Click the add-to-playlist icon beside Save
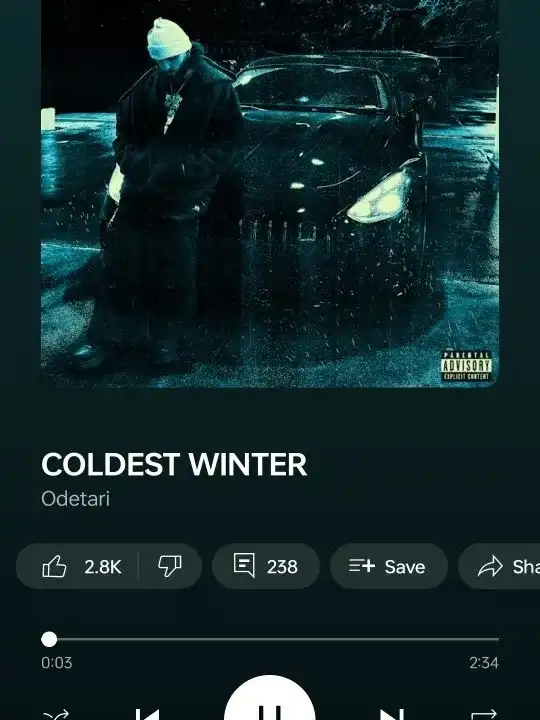540x720 pixels. click(x=362, y=566)
